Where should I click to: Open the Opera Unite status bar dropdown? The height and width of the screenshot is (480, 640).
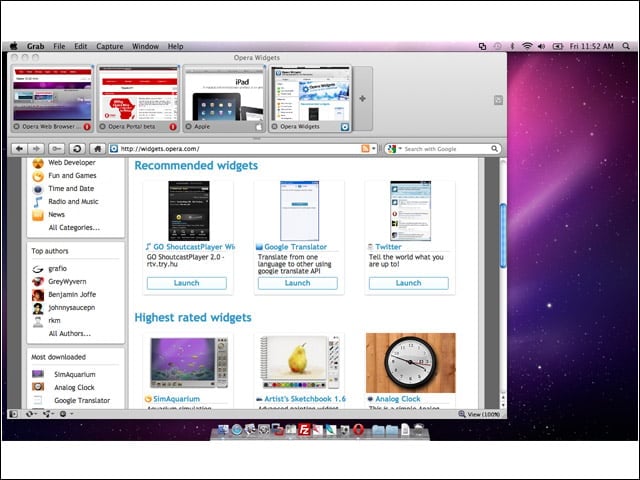(48, 414)
